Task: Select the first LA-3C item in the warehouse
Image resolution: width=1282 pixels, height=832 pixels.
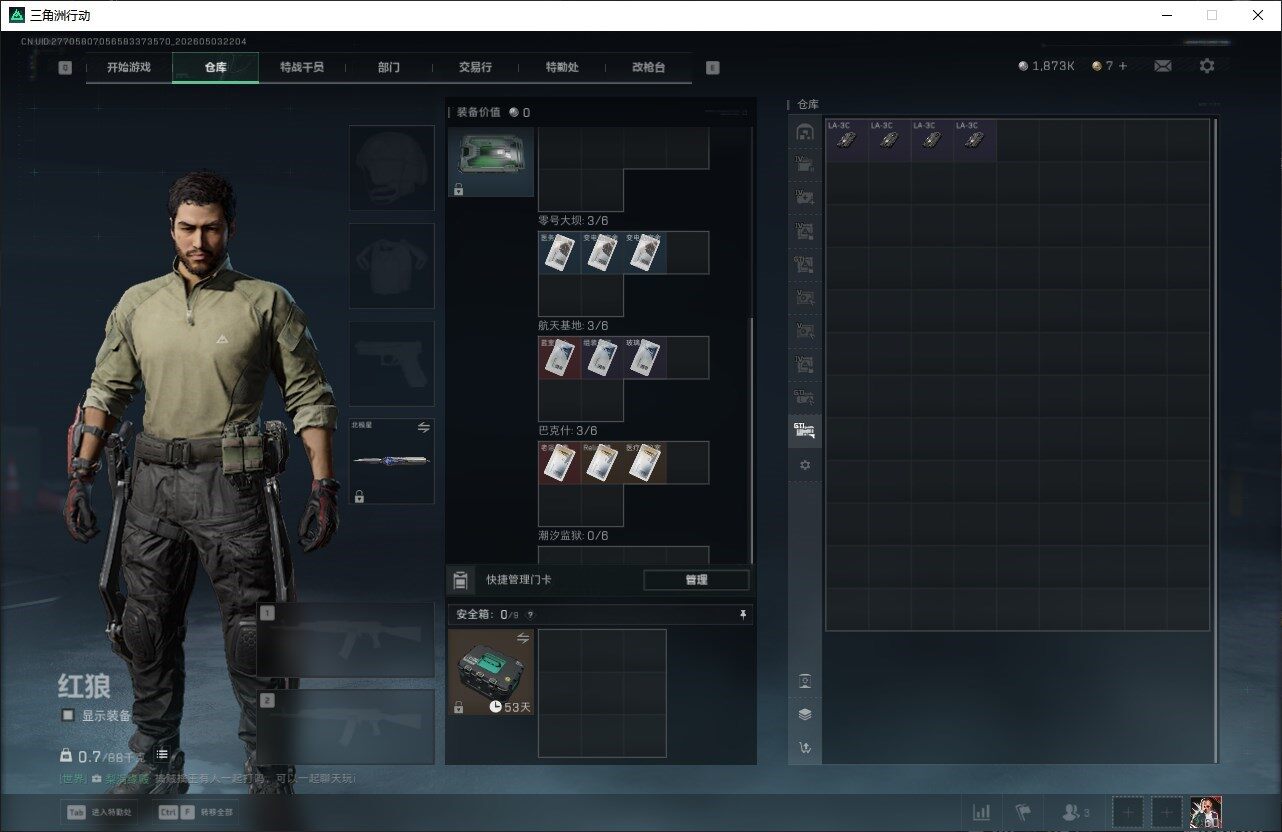Action: pos(846,140)
